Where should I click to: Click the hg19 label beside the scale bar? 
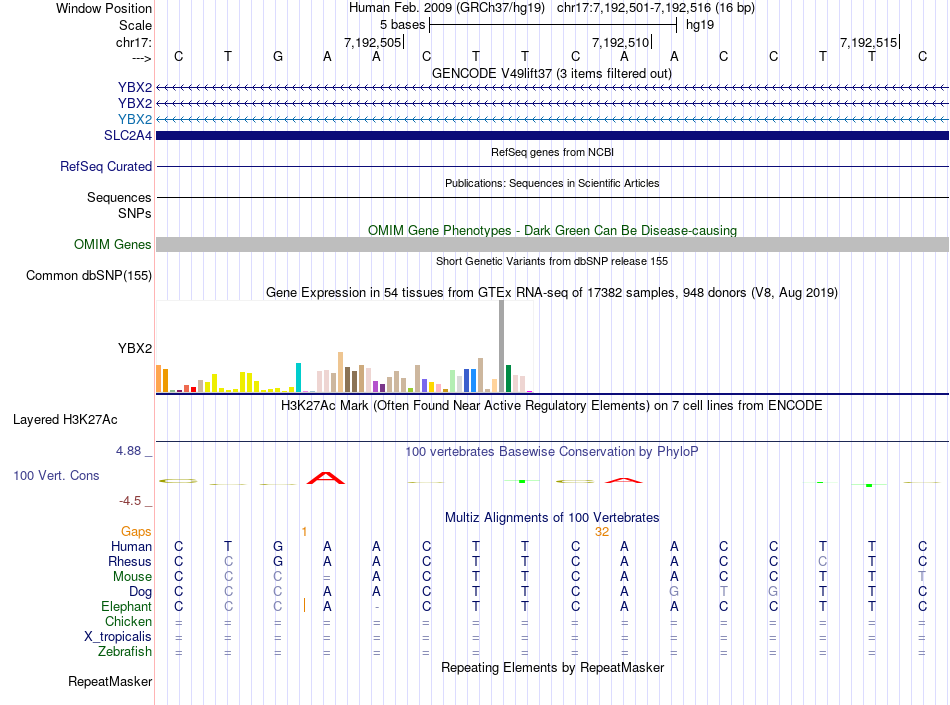coord(700,25)
